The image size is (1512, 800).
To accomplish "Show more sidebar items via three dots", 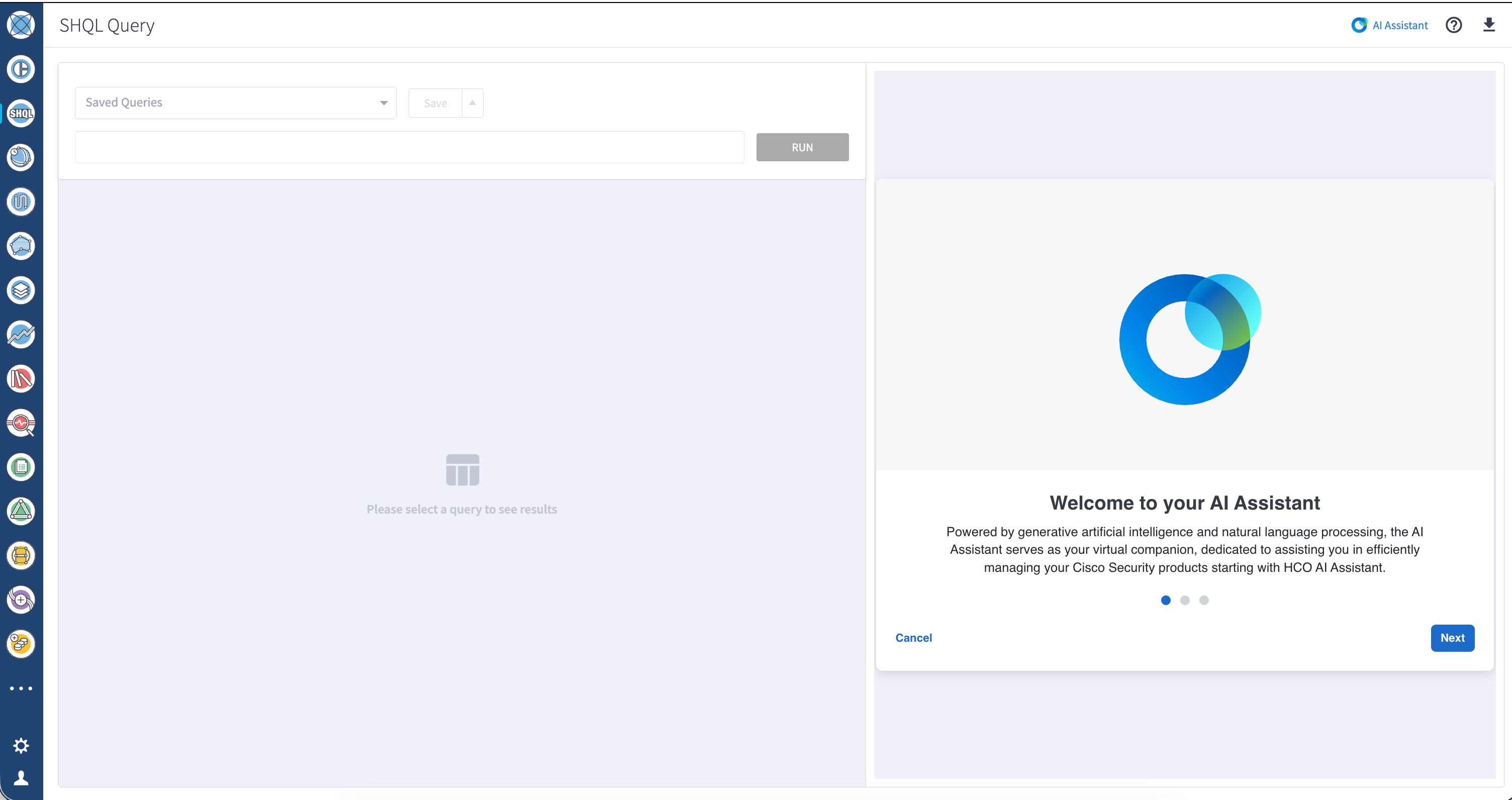I will 21,688.
